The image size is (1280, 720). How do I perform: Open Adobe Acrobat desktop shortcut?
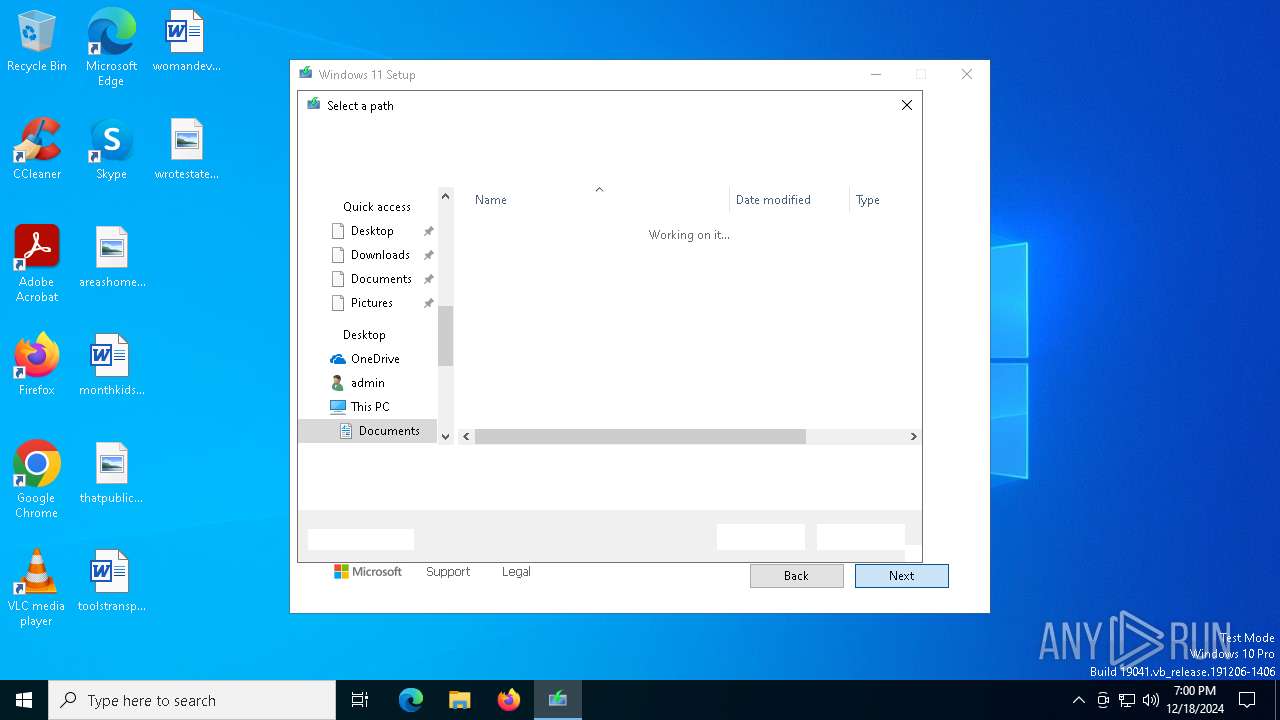click(37, 264)
